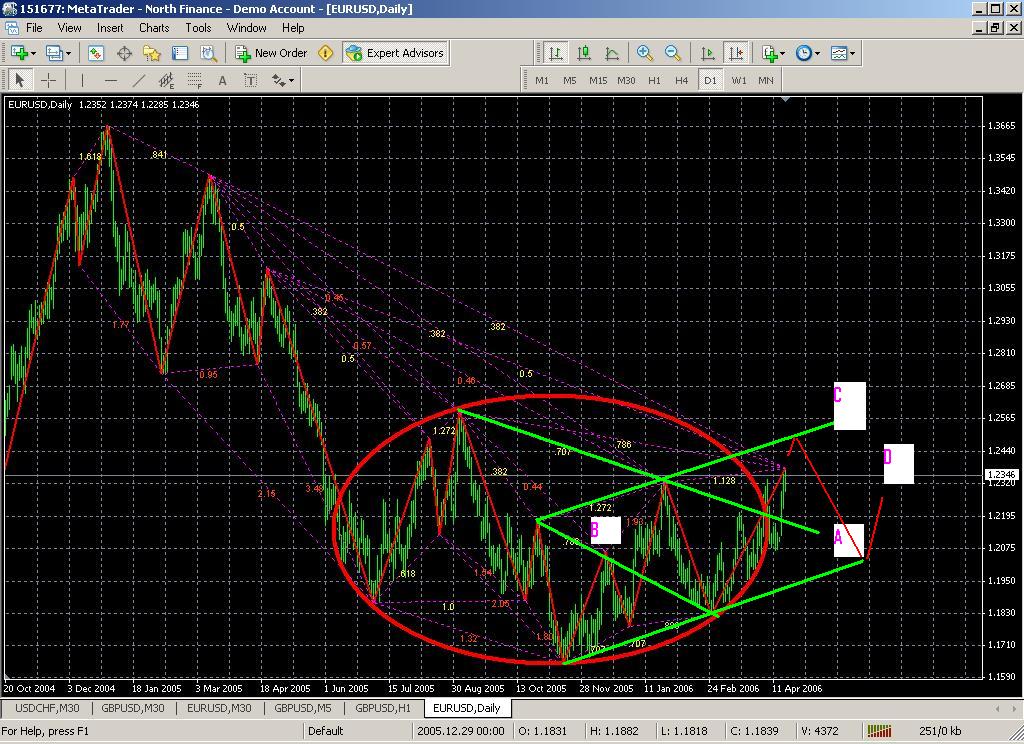Expand the Profiles dropdown arrow
The height and width of the screenshot is (744, 1024).
pyautogui.click(x=68, y=54)
